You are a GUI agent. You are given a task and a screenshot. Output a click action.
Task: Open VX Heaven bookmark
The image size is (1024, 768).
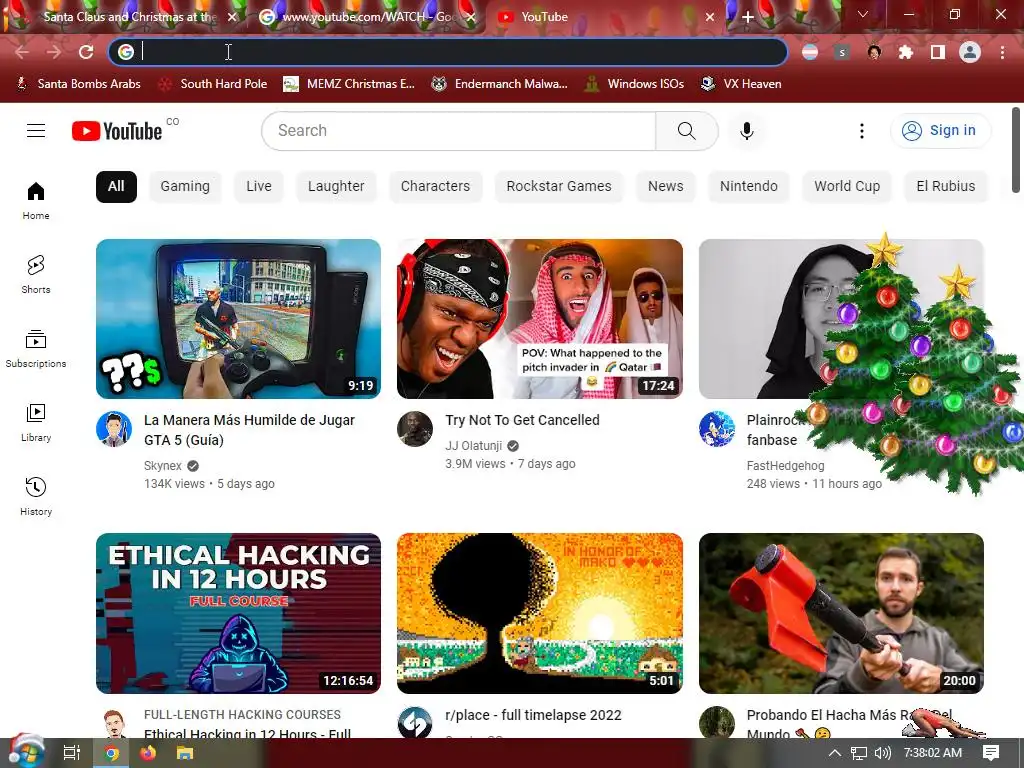tap(741, 84)
